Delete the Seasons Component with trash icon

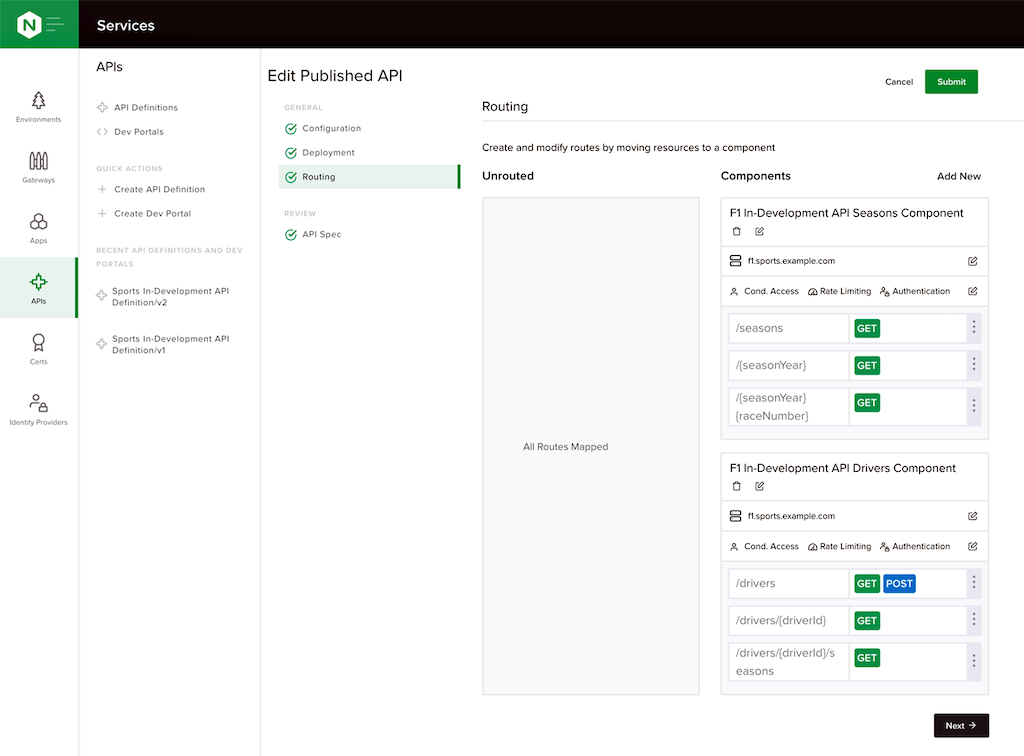tap(737, 231)
